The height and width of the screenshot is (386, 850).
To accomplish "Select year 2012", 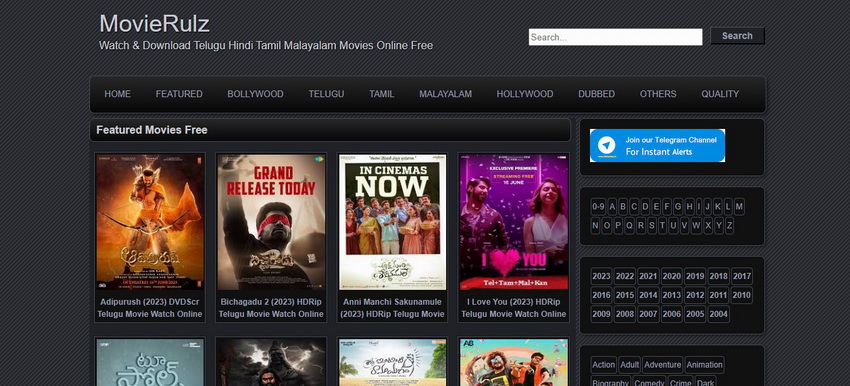I will coord(695,295).
